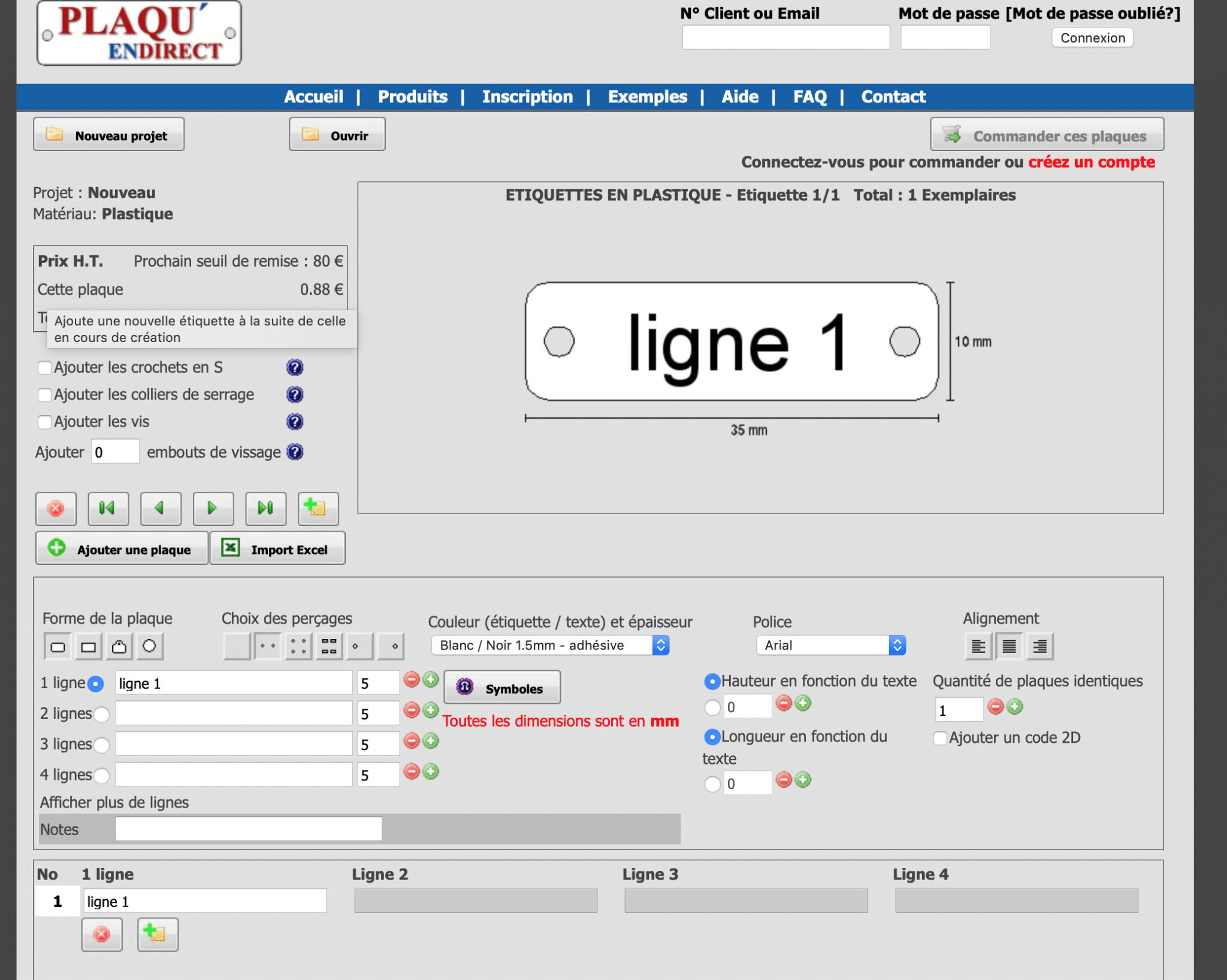The image size is (1227, 980).
Task: Click the Import Excel button
Action: [278, 549]
